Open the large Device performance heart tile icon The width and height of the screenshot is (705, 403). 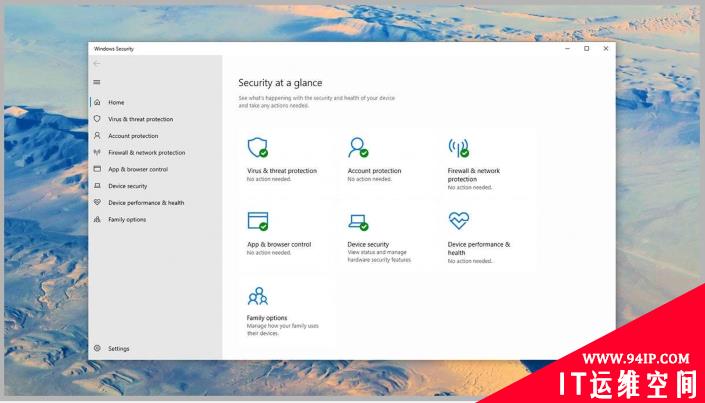(459, 221)
